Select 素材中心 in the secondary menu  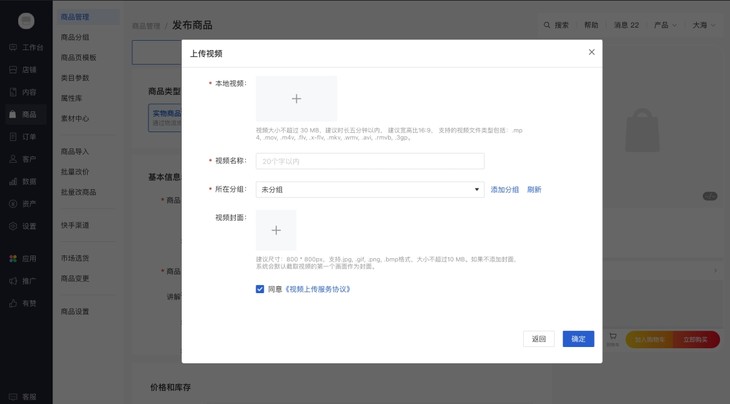75,118
